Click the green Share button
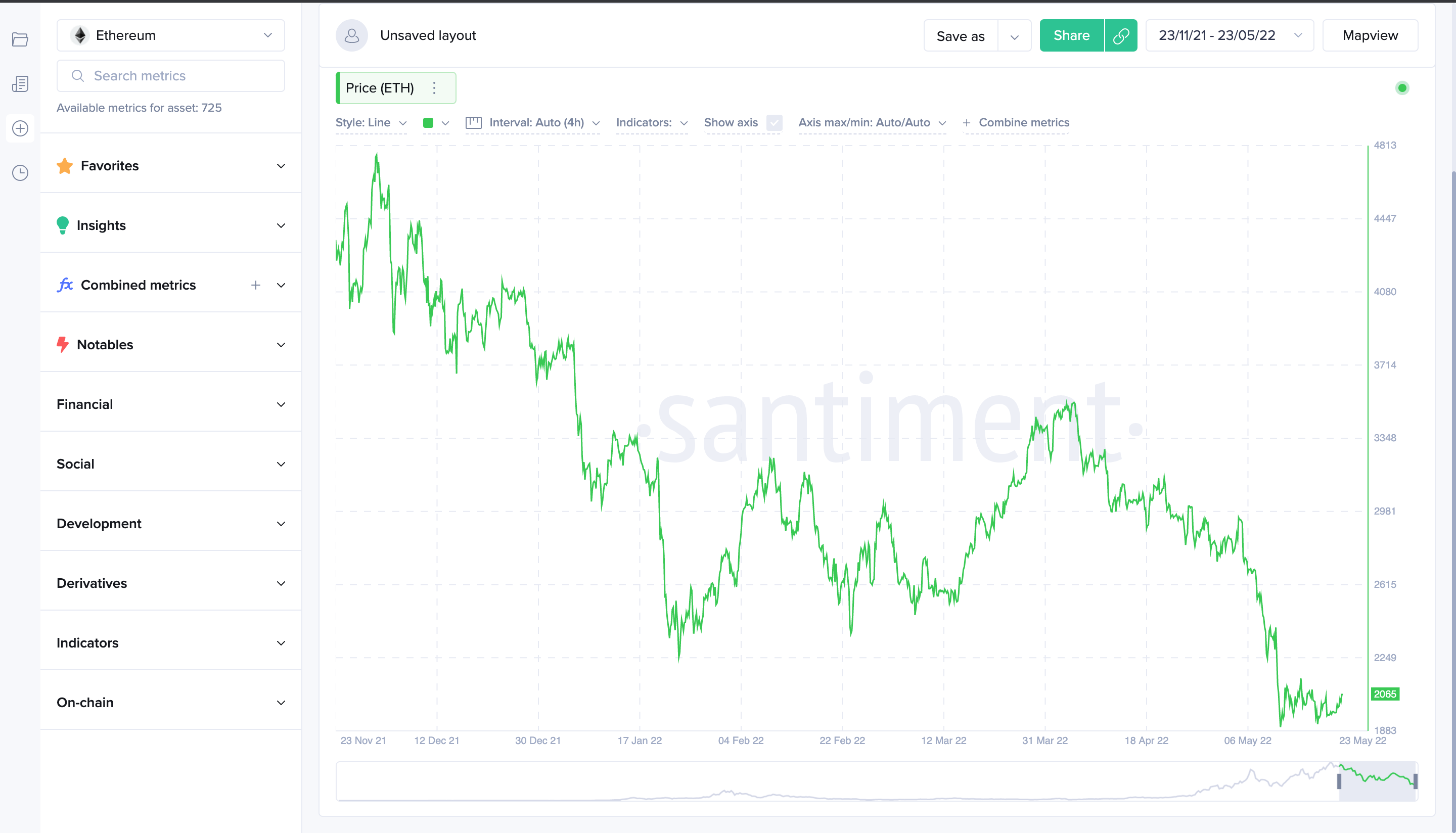The height and width of the screenshot is (833, 1456). coord(1072,35)
